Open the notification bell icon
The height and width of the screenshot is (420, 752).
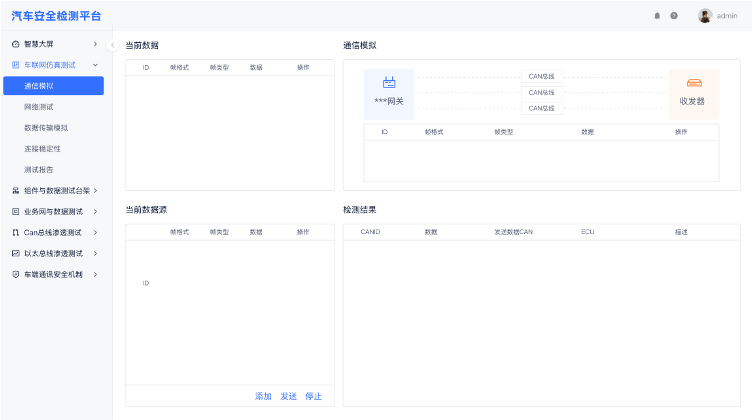tap(657, 16)
